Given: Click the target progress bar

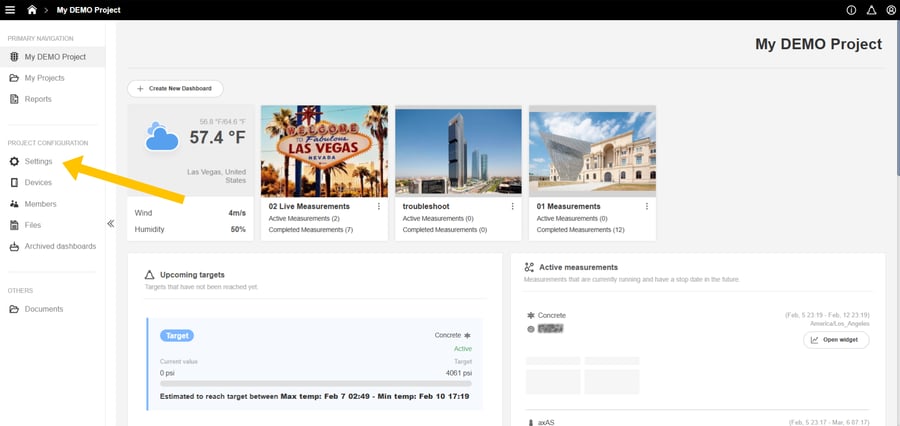Looking at the screenshot, I should point(315,383).
